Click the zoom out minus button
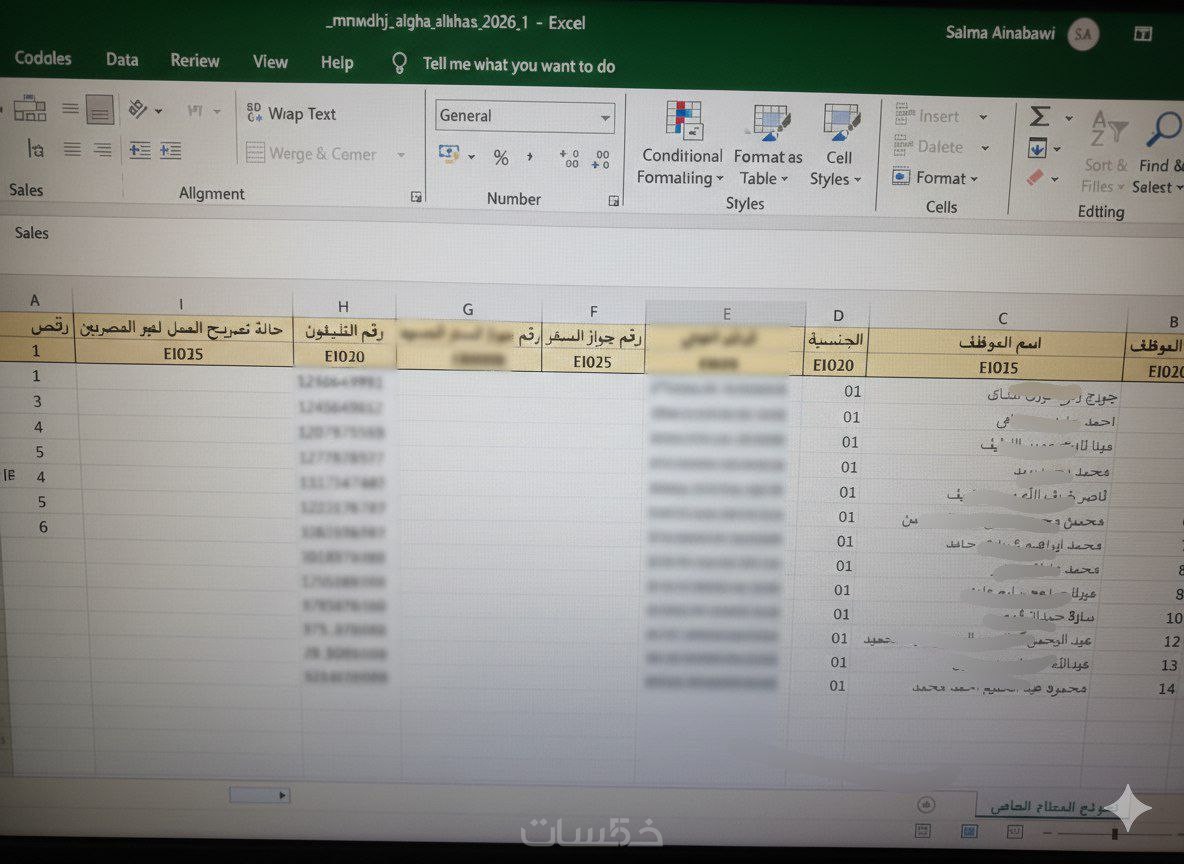This screenshot has width=1184, height=864. (x=1047, y=832)
